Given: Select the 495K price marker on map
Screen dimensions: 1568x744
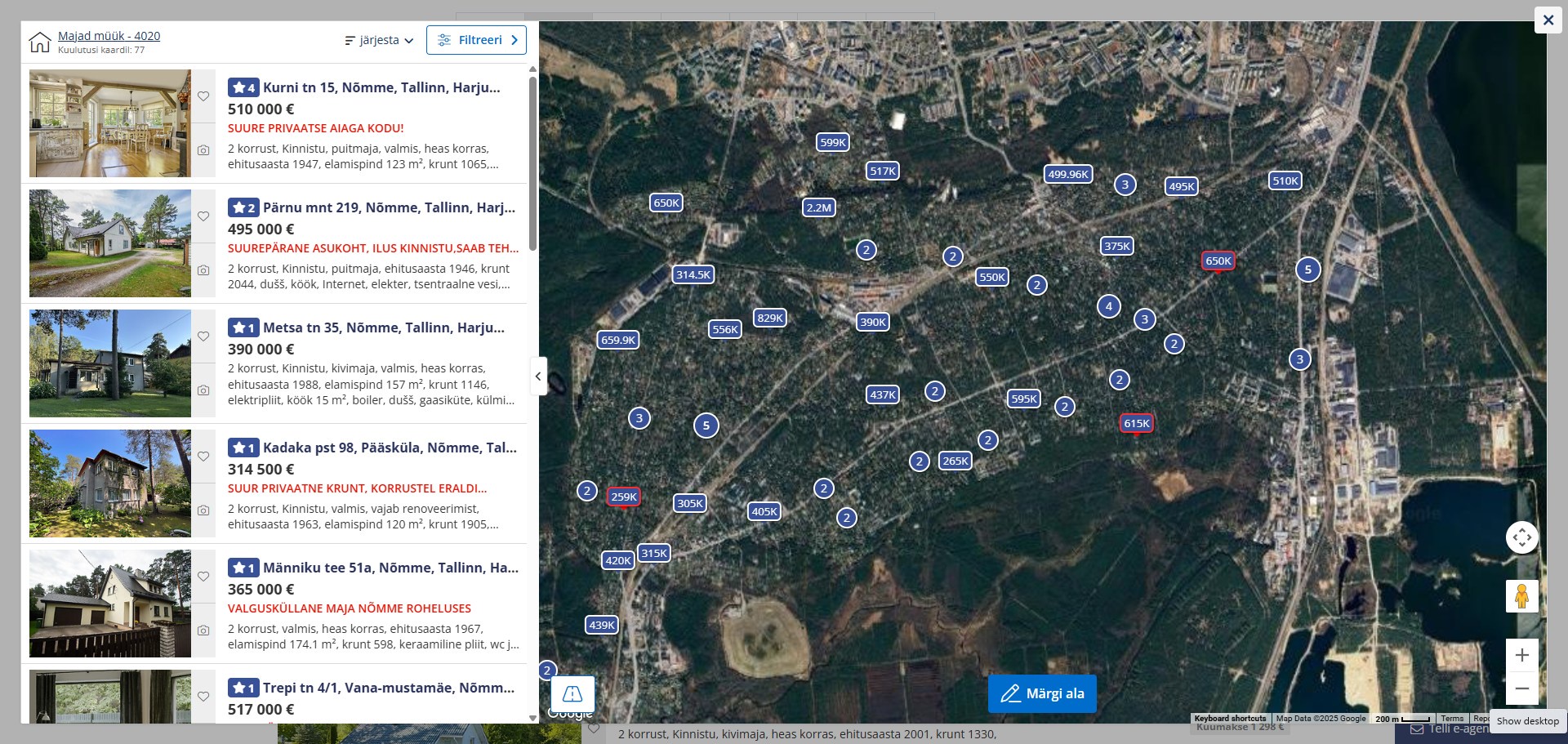Looking at the screenshot, I should (1182, 186).
